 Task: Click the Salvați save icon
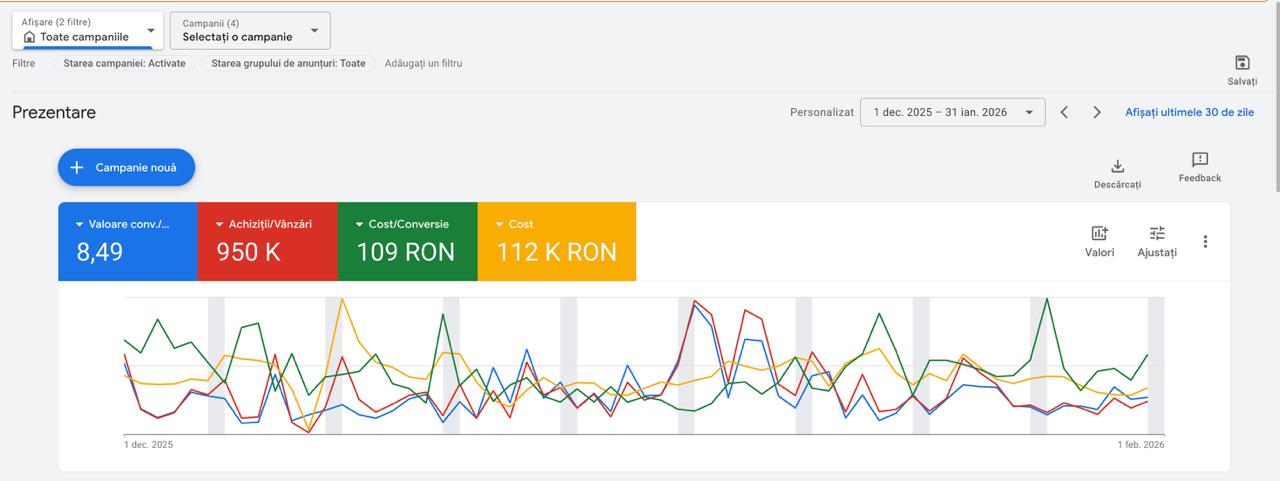1242,62
